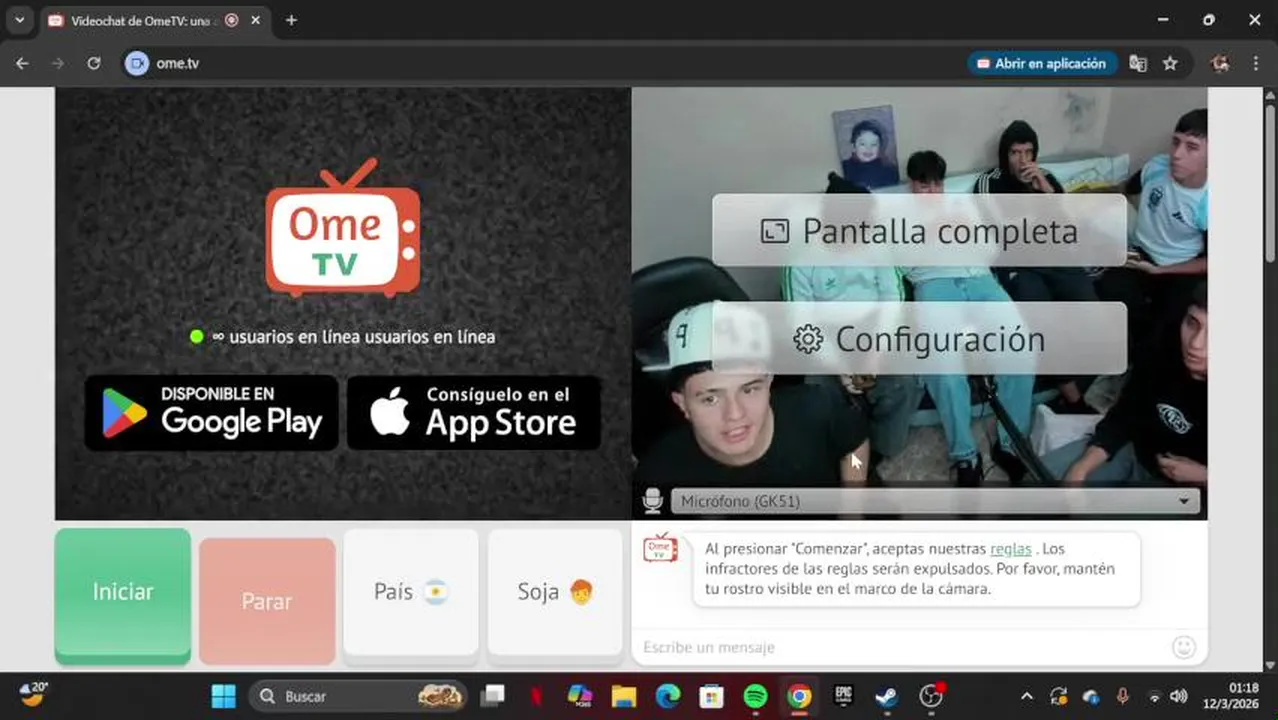Screen dimensions: 1278x720
Task: Open the Windows Start menu
Action: [x=224, y=696]
